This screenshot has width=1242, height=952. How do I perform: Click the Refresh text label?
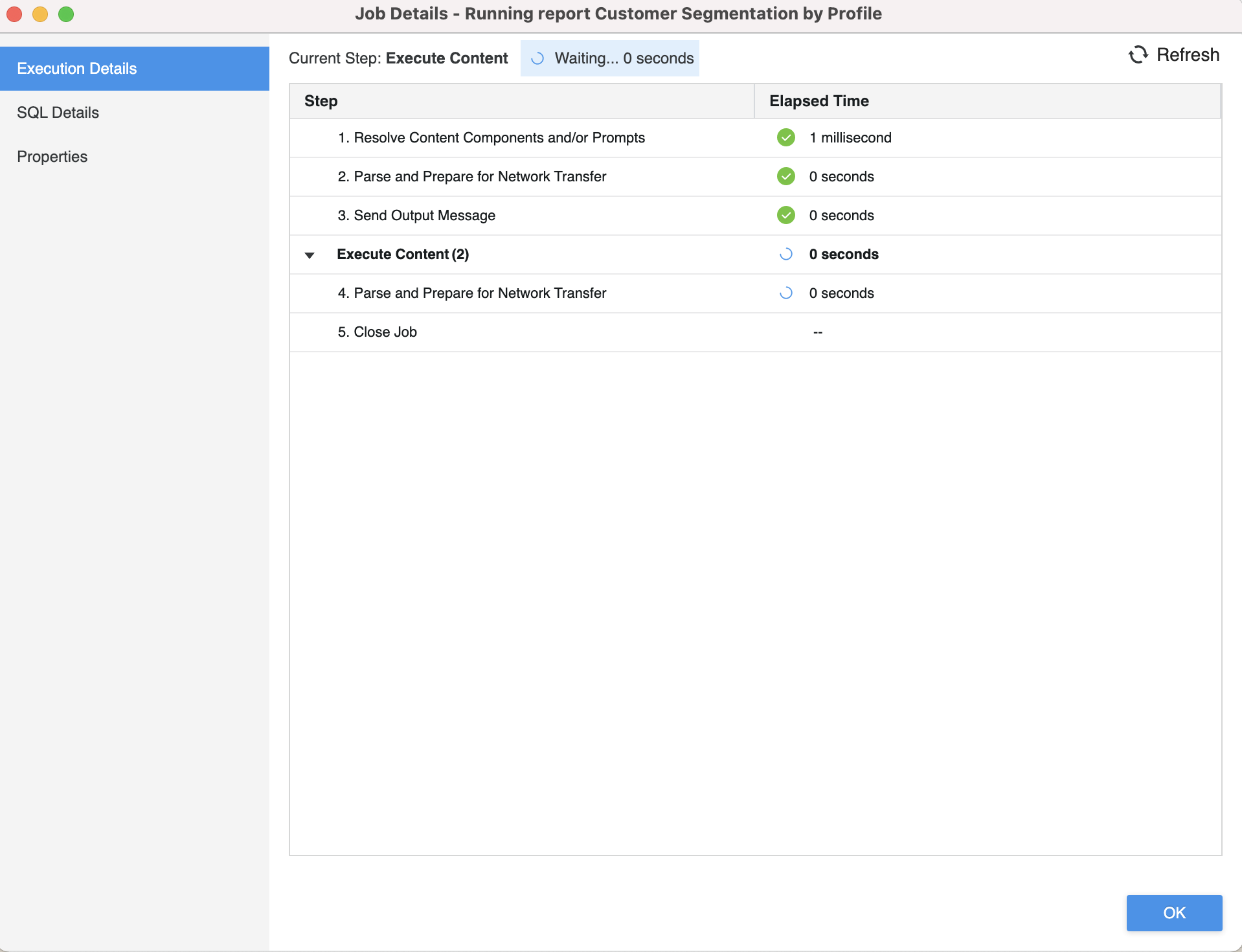coord(1188,55)
